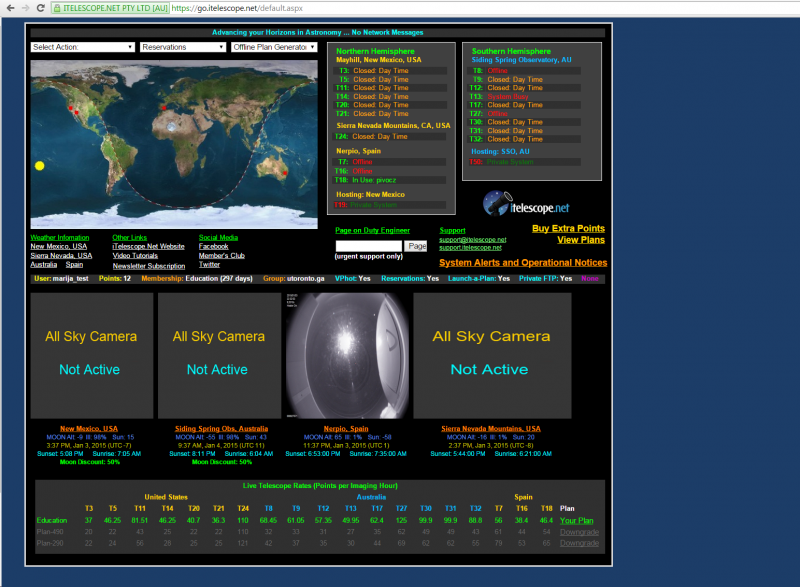Screen dimensions: 800x587
Task: Open Video Tutorials link
Action: tap(135, 256)
